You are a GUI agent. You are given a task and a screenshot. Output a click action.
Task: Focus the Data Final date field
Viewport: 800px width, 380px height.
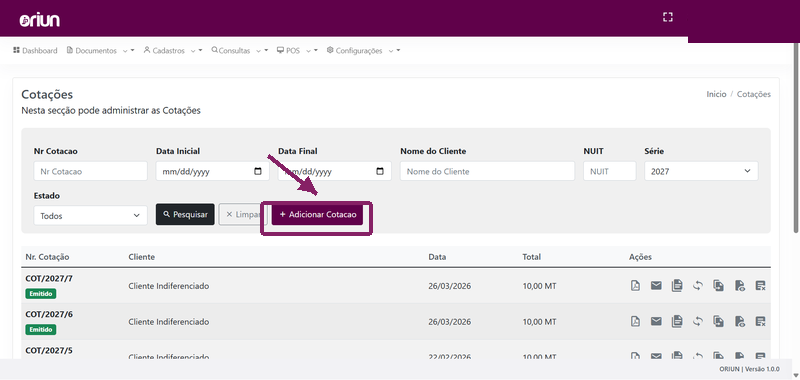pos(335,171)
